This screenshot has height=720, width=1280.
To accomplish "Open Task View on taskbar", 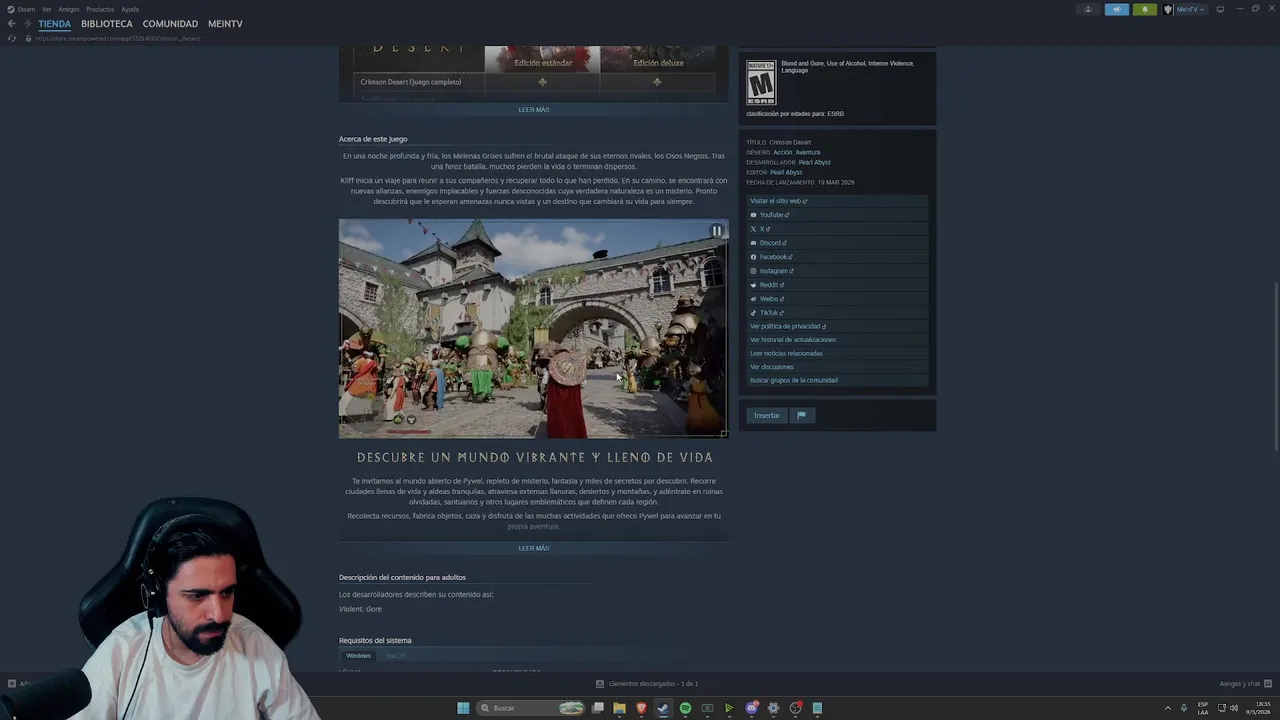I will (597, 708).
